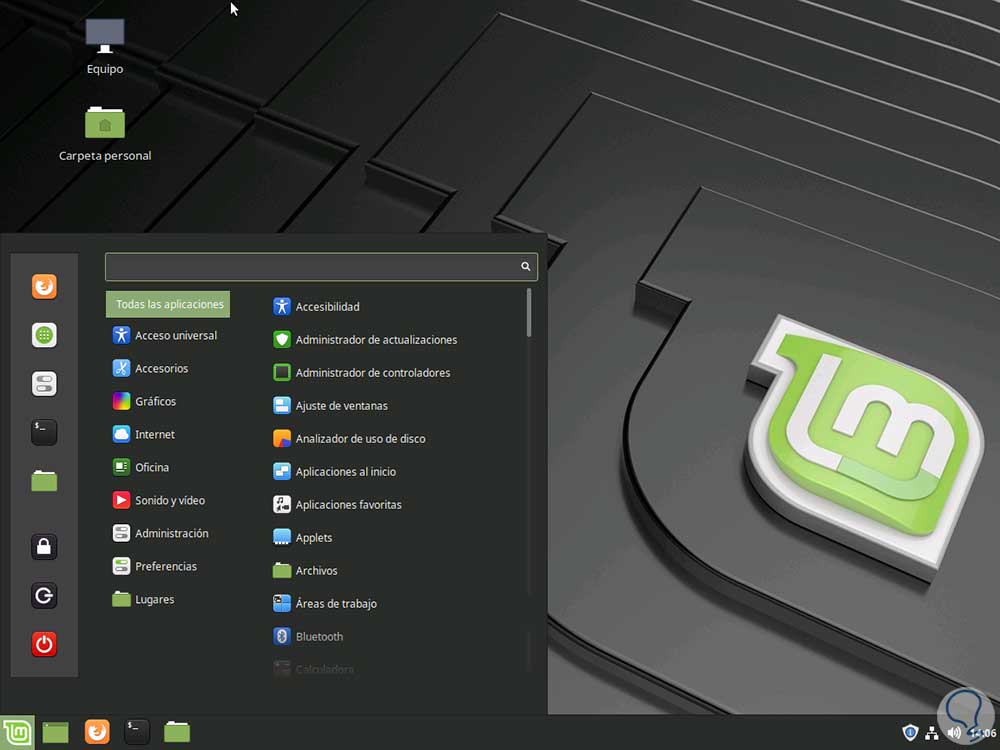
Task: Launch Firefox from the panel
Action: pyautogui.click(x=97, y=732)
